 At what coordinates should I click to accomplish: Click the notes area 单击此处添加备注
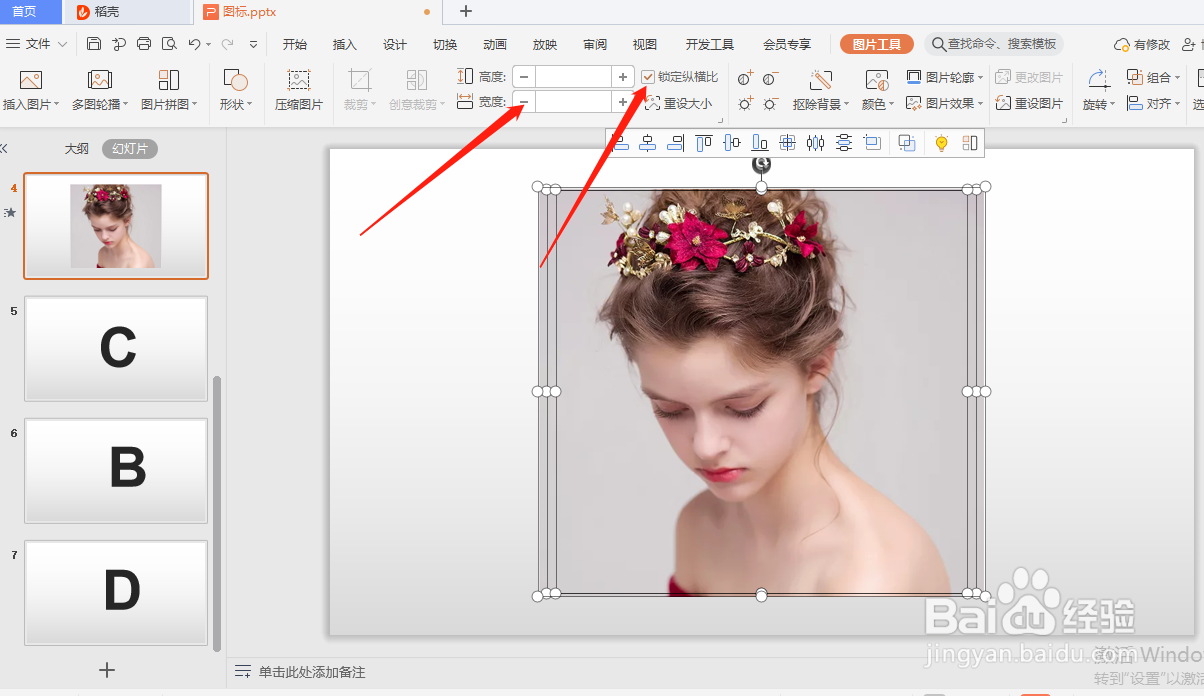312,672
